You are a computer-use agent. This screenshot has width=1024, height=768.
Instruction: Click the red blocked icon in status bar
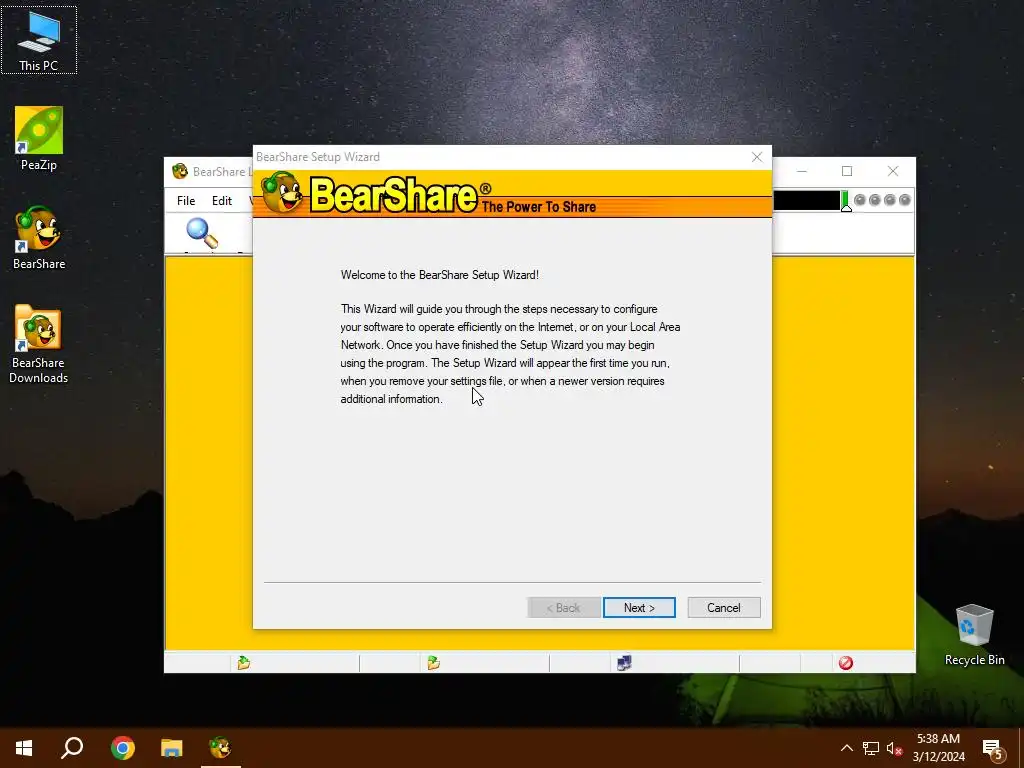click(846, 663)
